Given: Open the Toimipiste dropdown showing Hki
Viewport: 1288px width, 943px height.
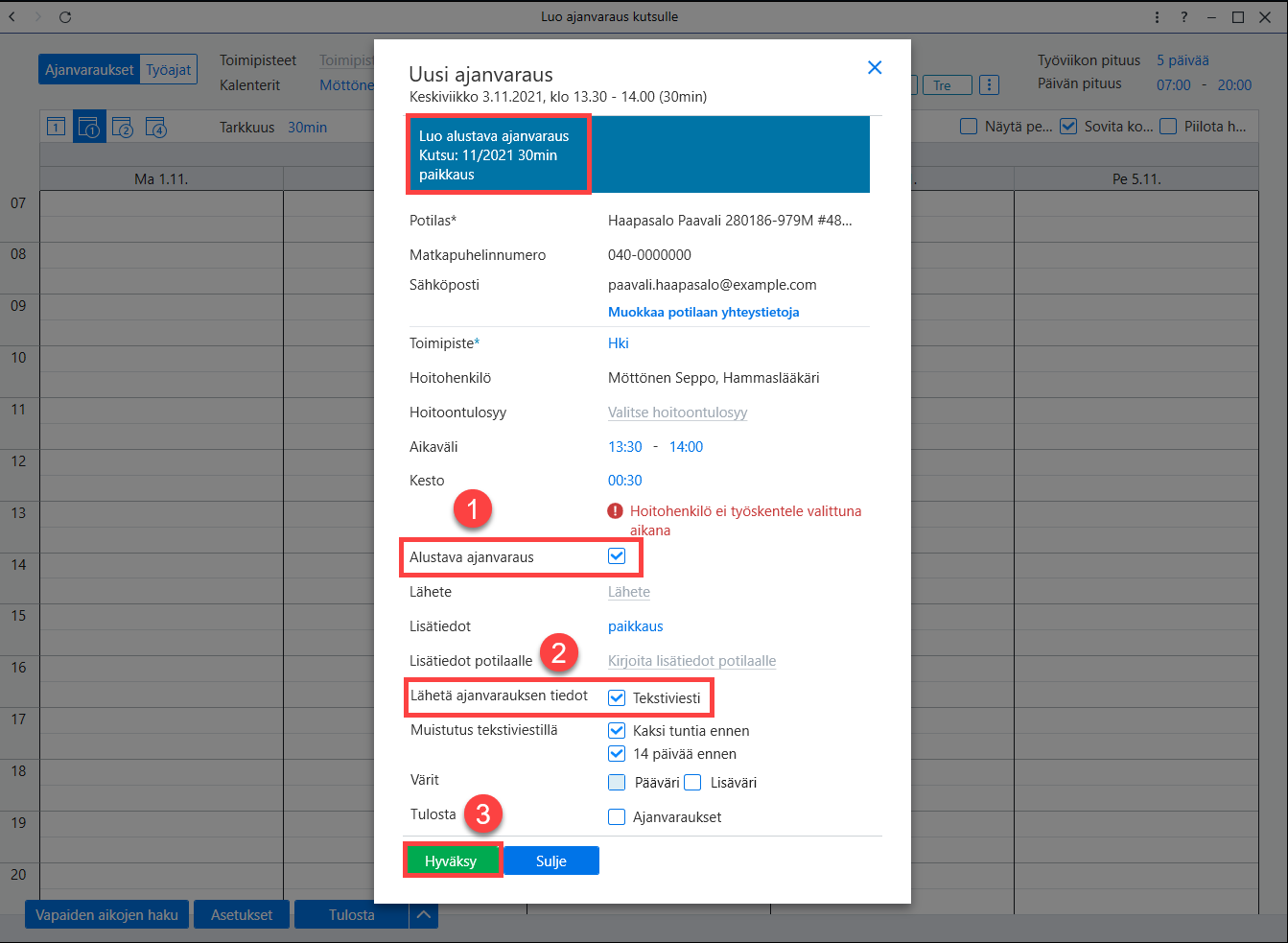Looking at the screenshot, I should coord(619,342).
